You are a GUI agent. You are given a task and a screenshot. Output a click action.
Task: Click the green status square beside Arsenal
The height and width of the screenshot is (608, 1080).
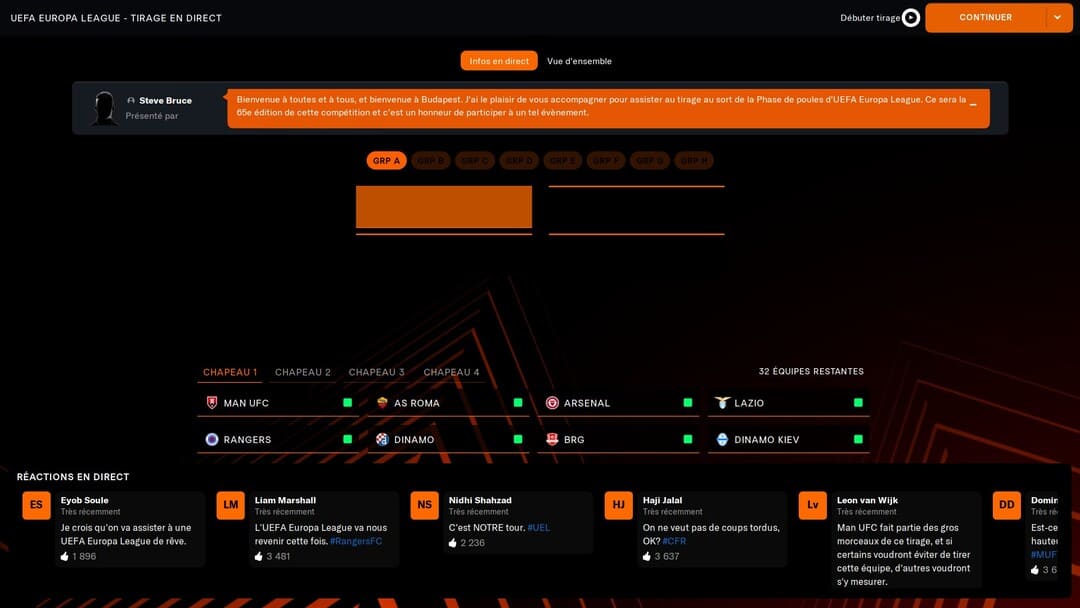(x=688, y=403)
